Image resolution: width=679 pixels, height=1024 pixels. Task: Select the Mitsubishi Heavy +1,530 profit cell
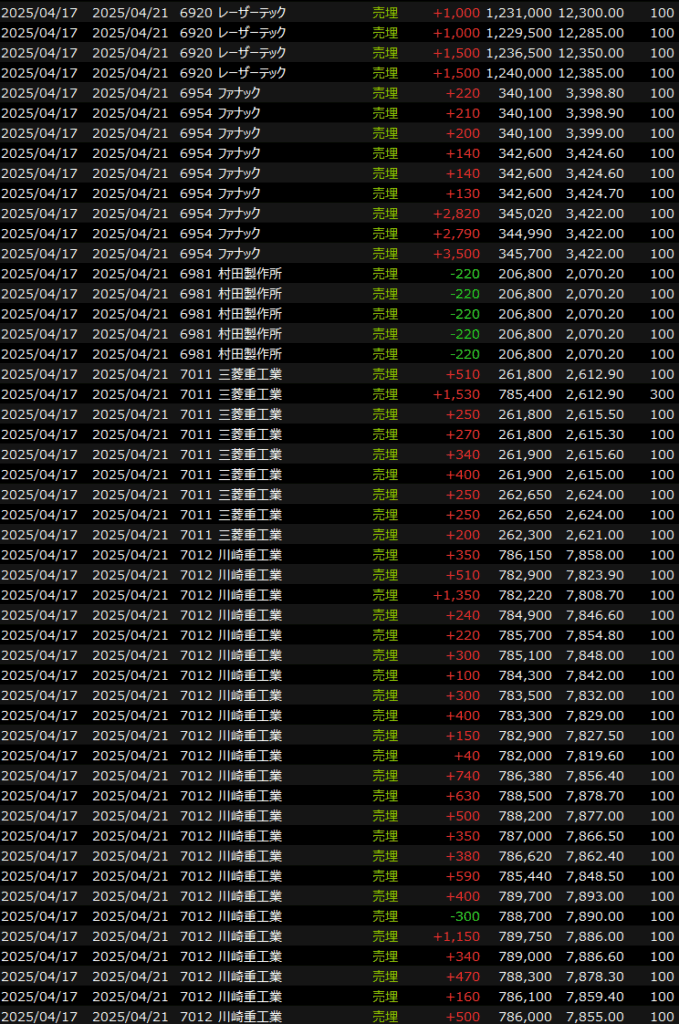coord(456,395)
